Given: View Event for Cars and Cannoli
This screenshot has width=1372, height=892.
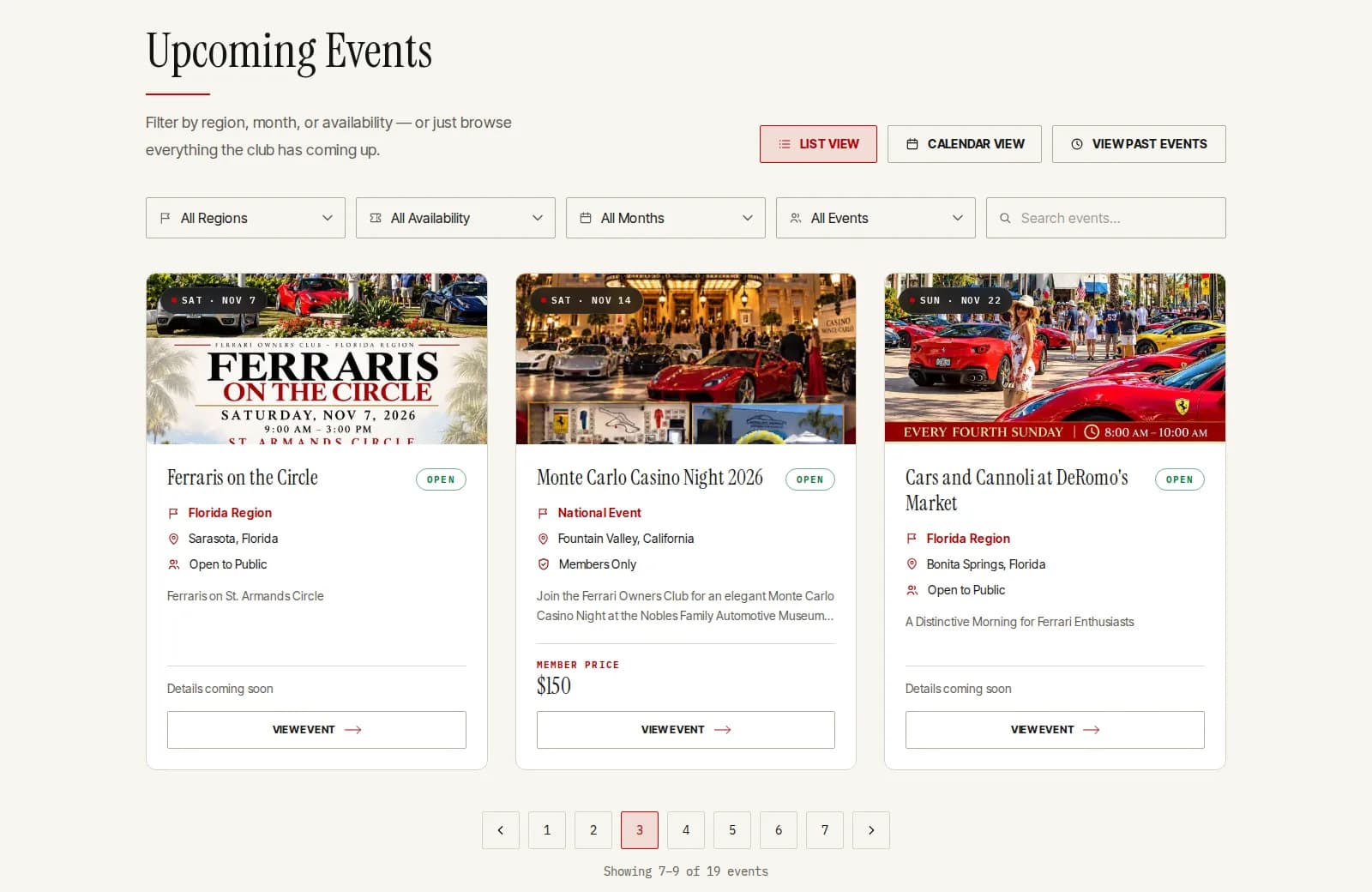Looking at the screenshot, I should point(1055,730).
